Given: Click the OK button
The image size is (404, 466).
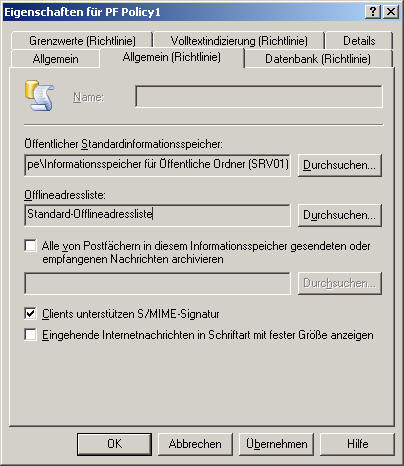Looking at the screenshot, I should [114, 444].
